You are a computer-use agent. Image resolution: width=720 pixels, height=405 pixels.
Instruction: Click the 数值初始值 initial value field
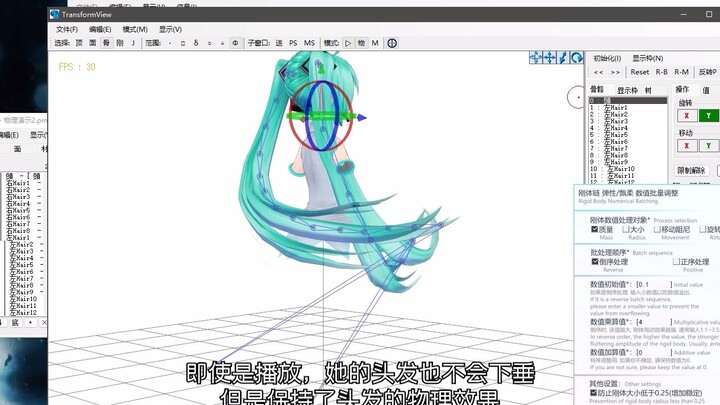(x=654, y=285)
